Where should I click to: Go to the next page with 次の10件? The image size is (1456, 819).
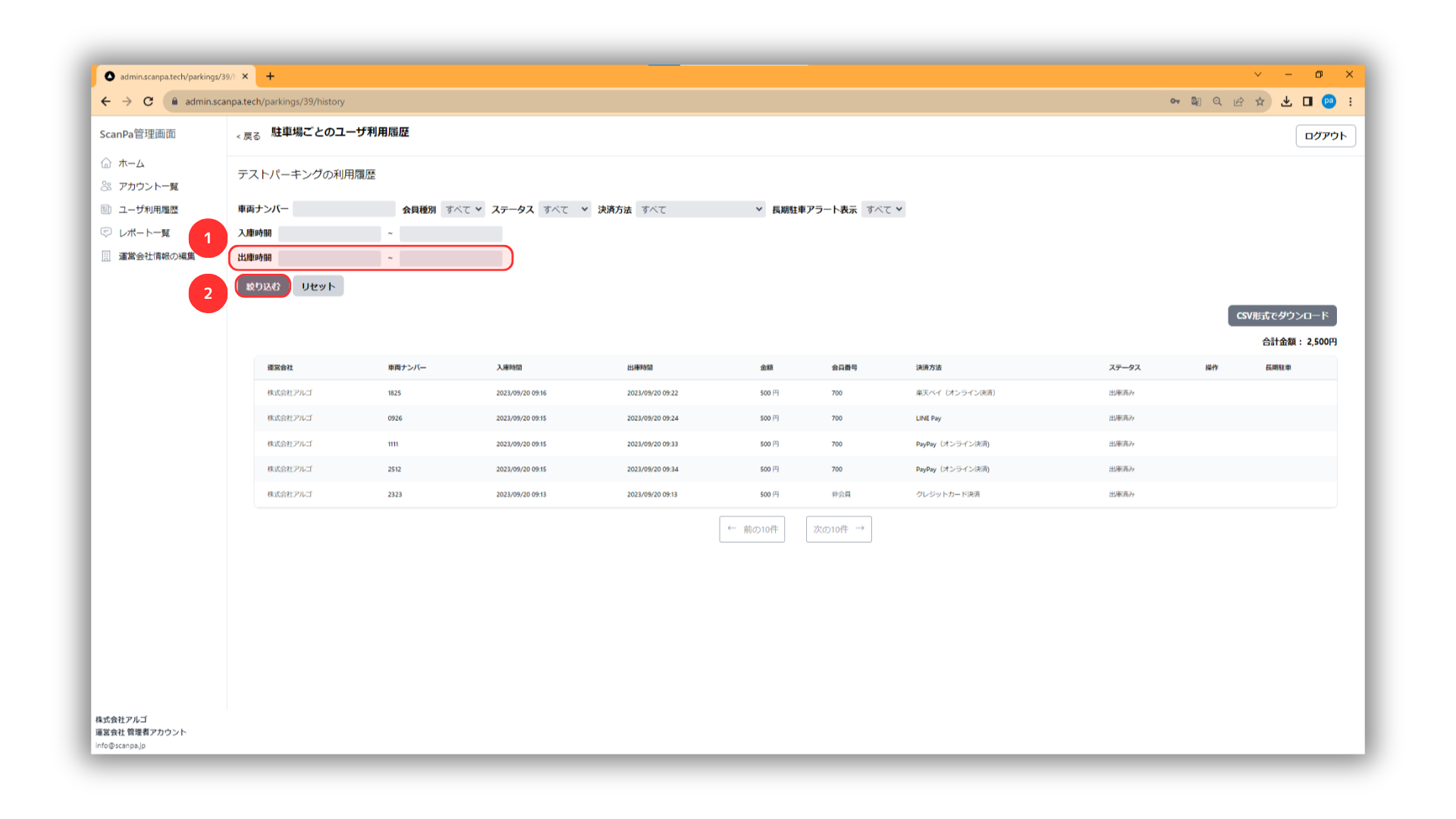(x=838, y=529)
